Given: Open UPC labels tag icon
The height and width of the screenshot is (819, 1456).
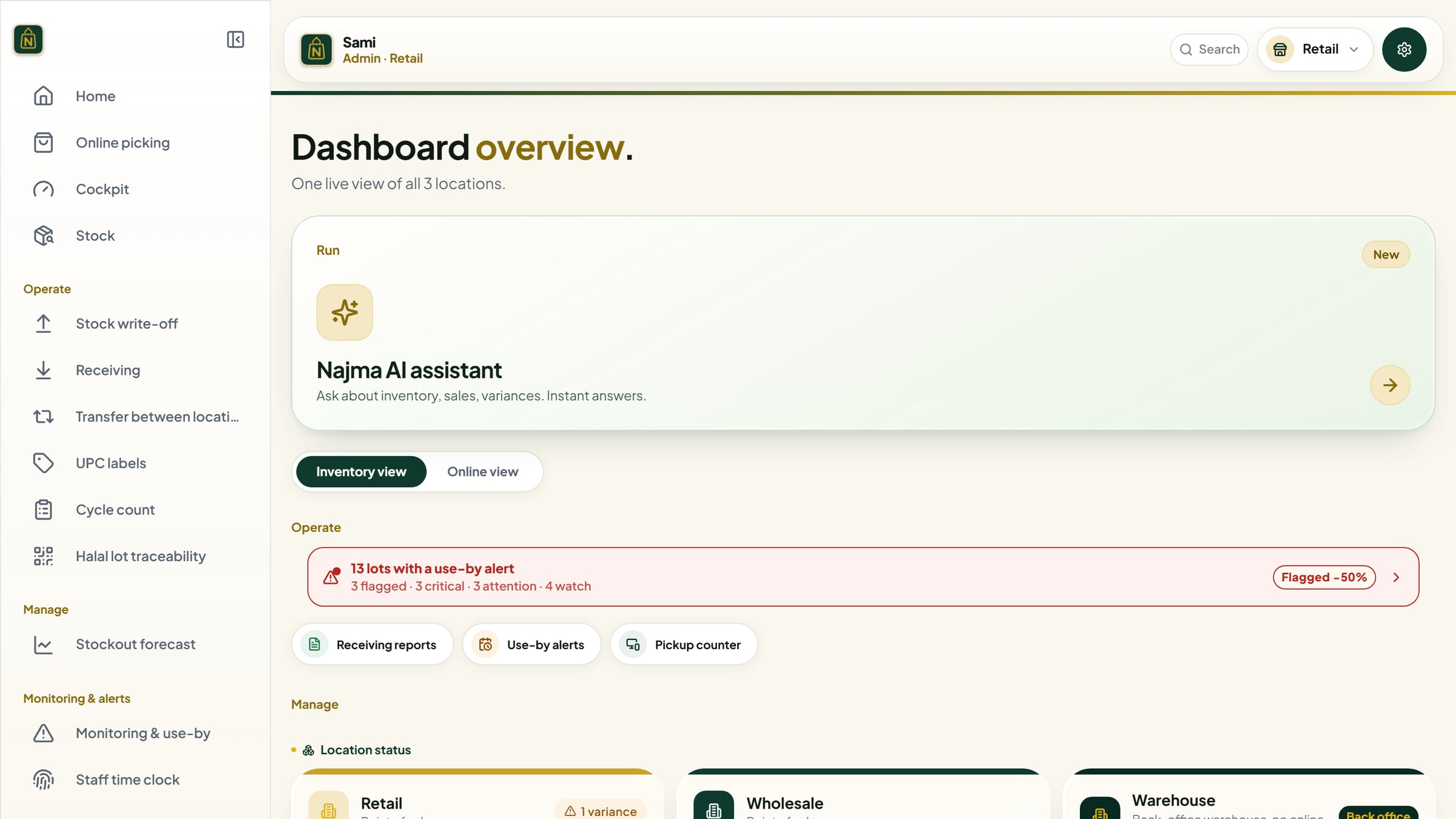Looking at the screenshot, I should (43, 463).
